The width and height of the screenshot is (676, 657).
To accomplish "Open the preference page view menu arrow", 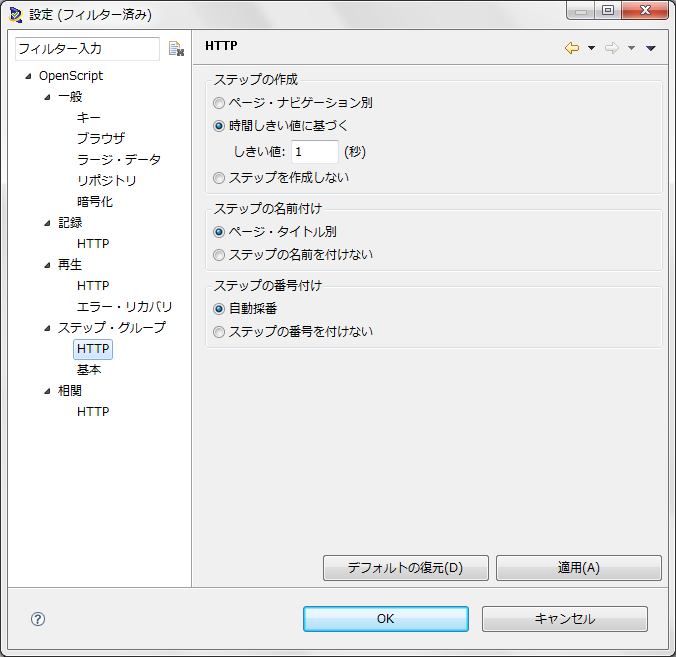I will tap(651, 48).
